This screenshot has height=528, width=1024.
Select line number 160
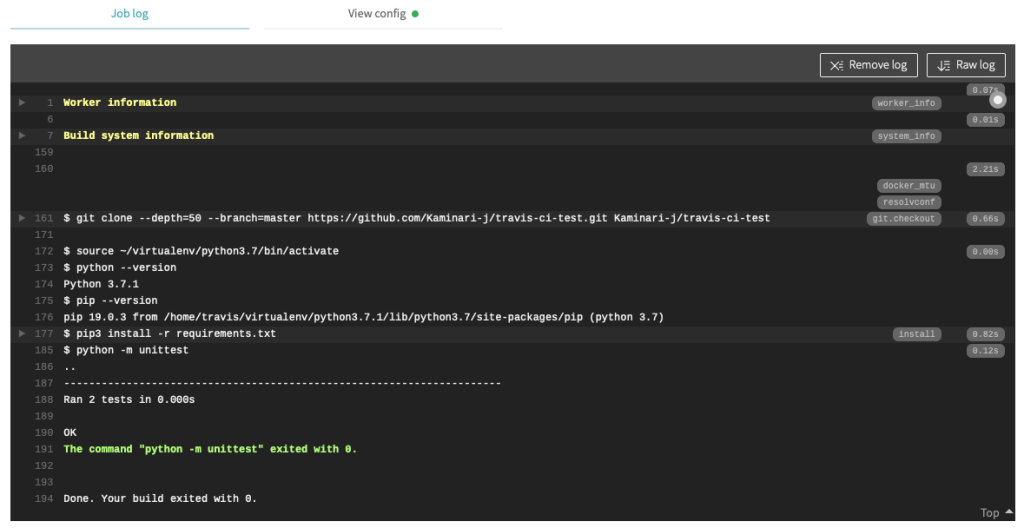point(44,169)
